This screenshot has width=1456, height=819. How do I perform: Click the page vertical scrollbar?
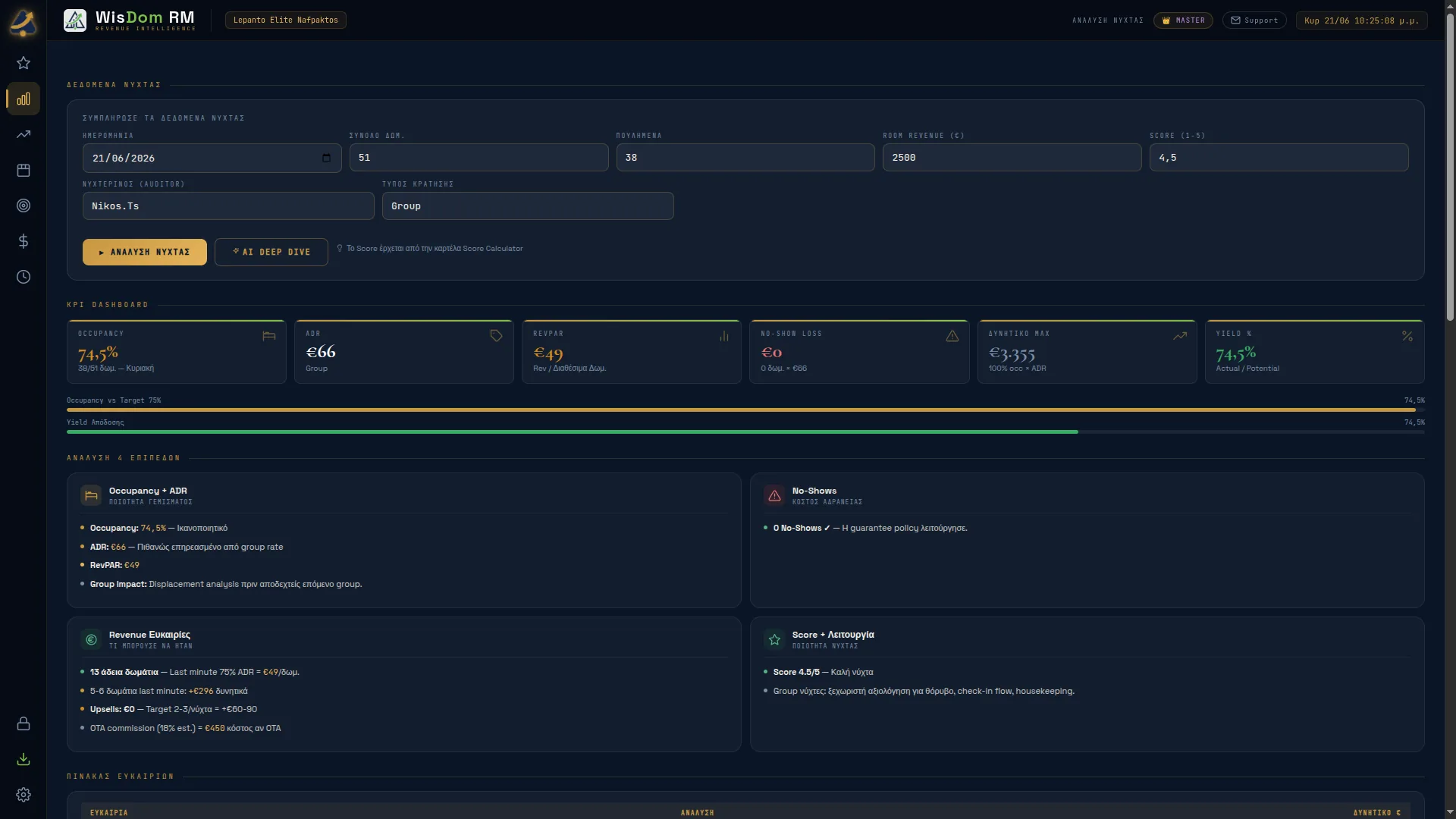[x=1450, y=167]
